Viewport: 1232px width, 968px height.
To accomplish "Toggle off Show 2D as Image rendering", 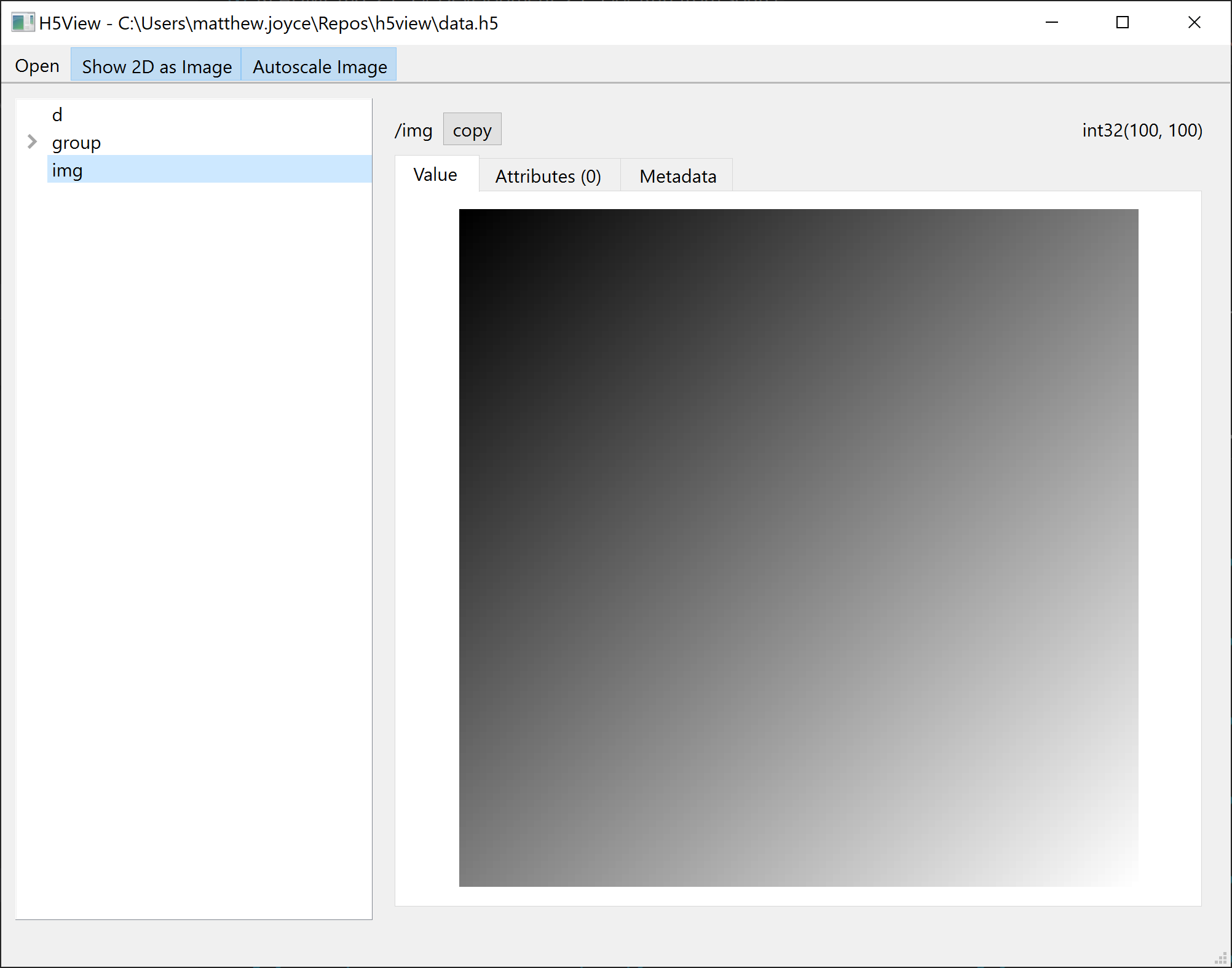I will [156, 65].
